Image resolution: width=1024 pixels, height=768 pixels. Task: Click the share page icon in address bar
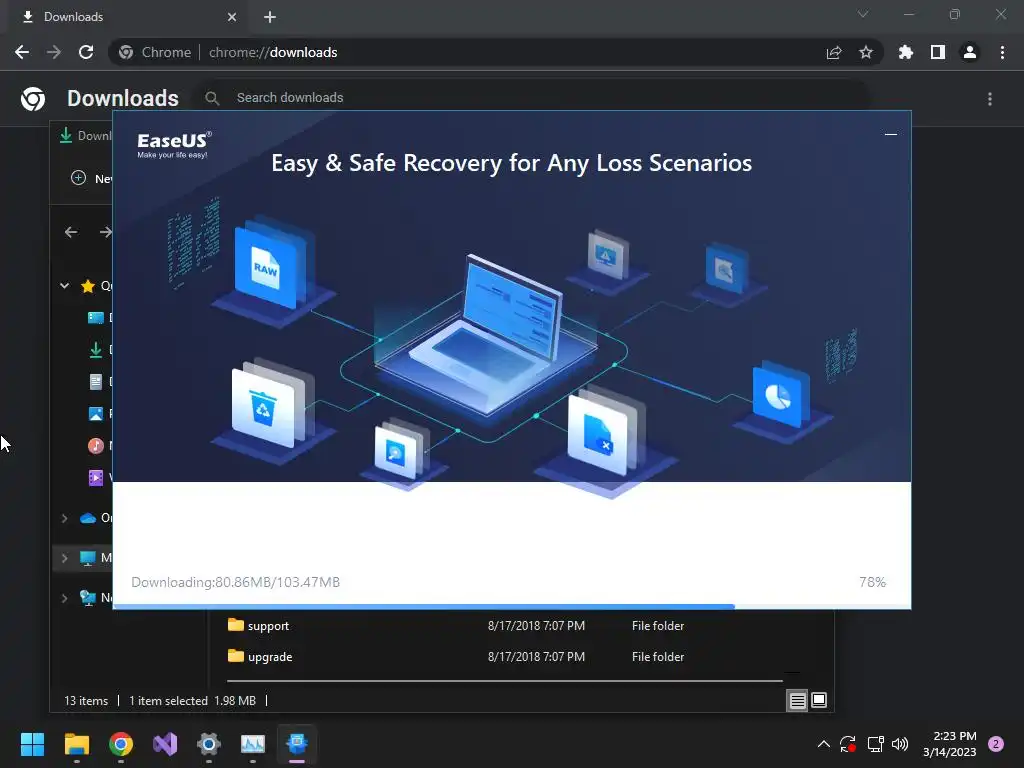click(x=834, y=52)
